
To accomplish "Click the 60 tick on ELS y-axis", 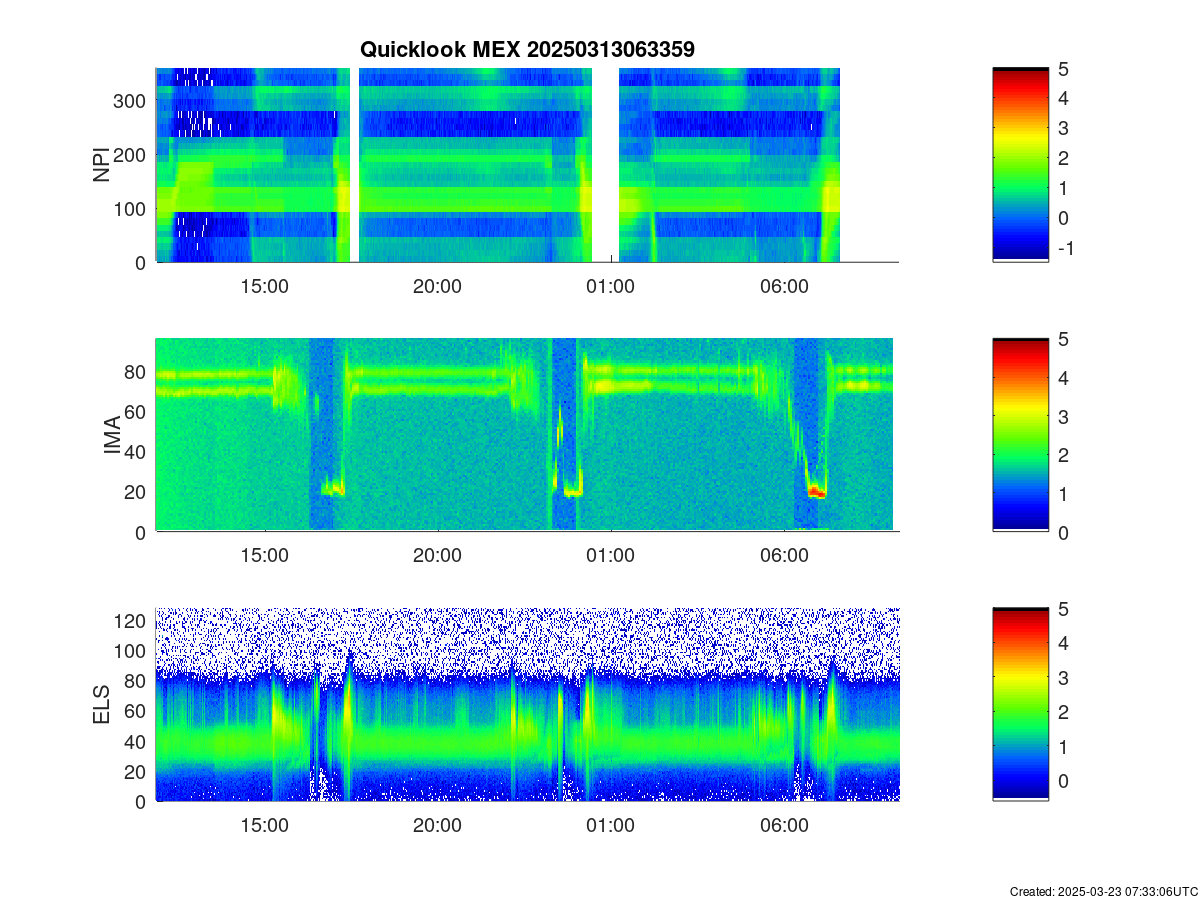I will point(136,711).
